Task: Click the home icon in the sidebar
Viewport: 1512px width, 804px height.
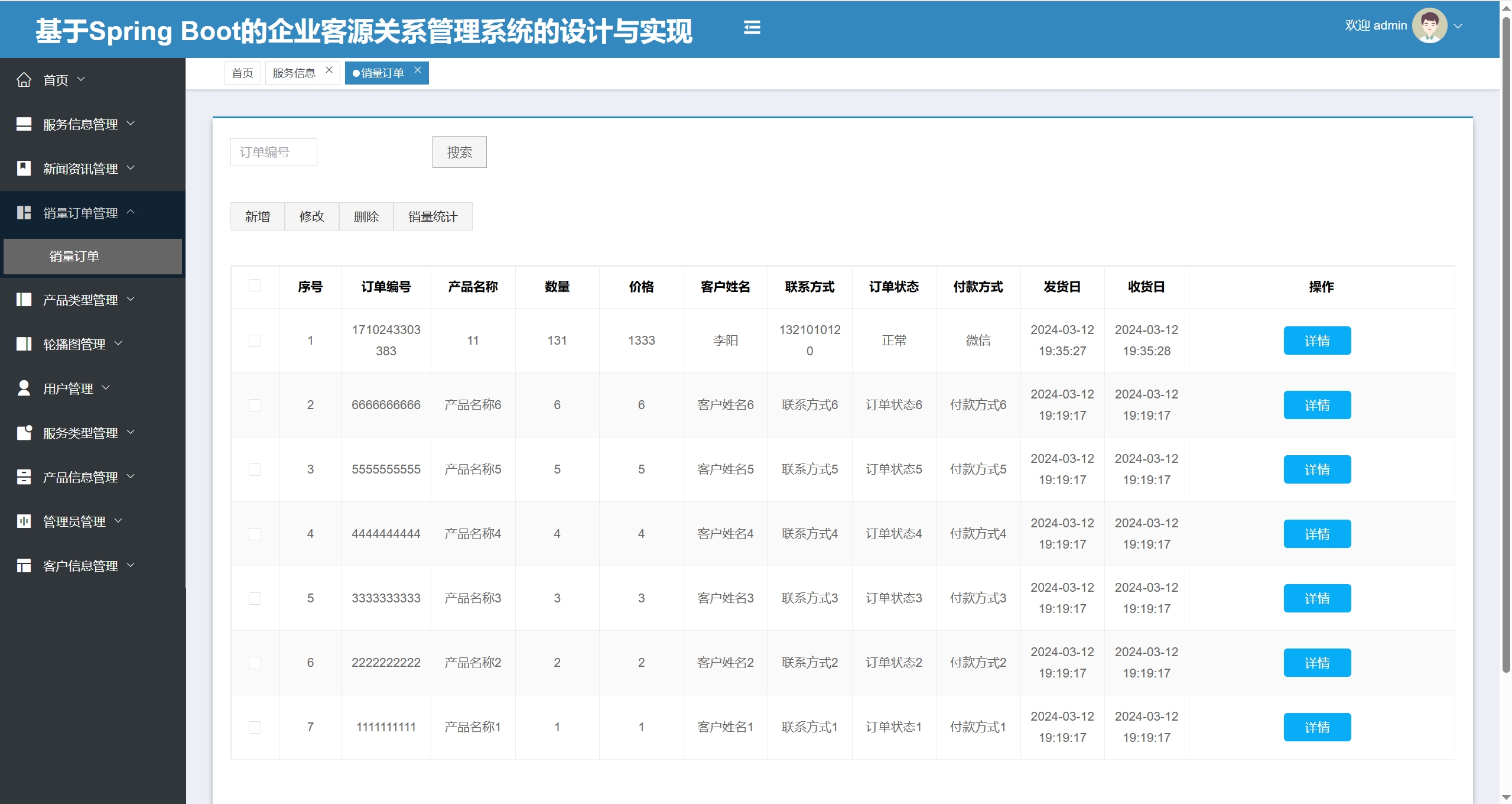Action: pyautogui.click(x=24, y=80)
